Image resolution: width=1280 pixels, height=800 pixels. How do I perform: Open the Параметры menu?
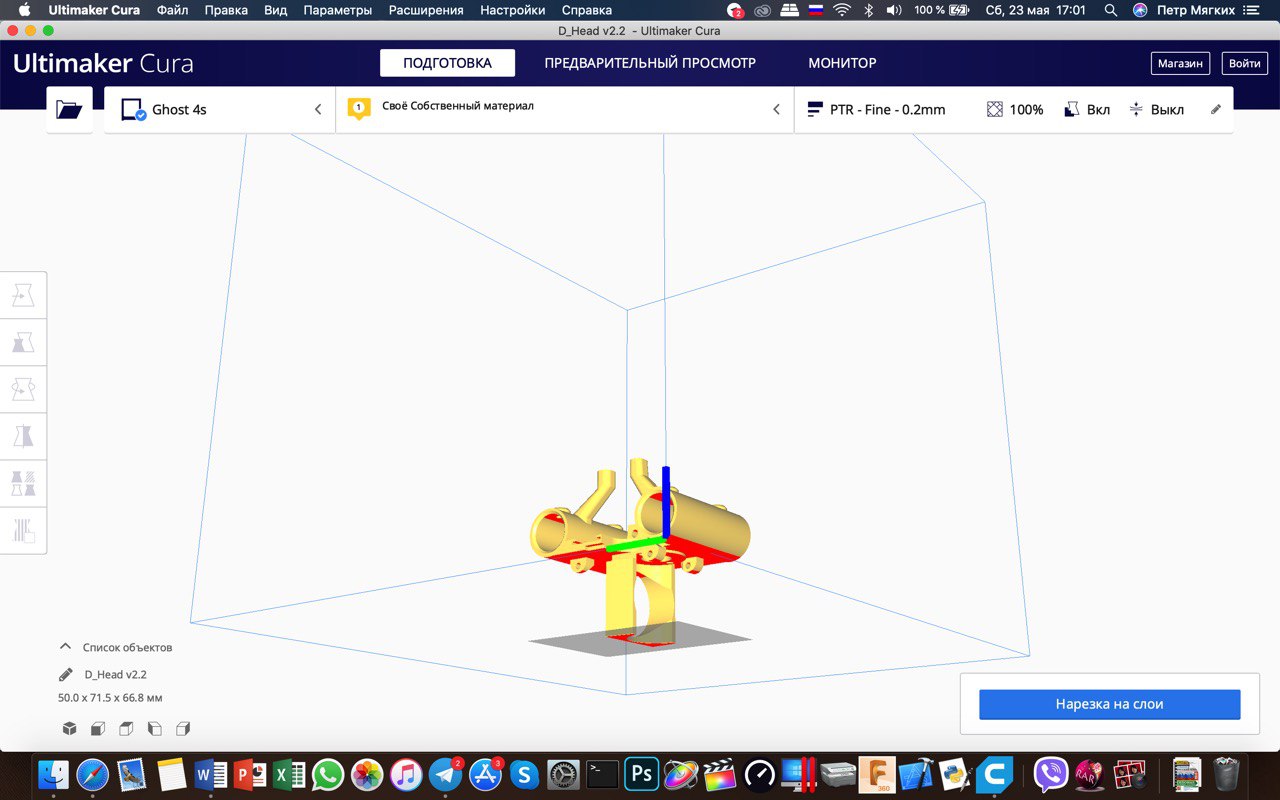tap(338, 10)
